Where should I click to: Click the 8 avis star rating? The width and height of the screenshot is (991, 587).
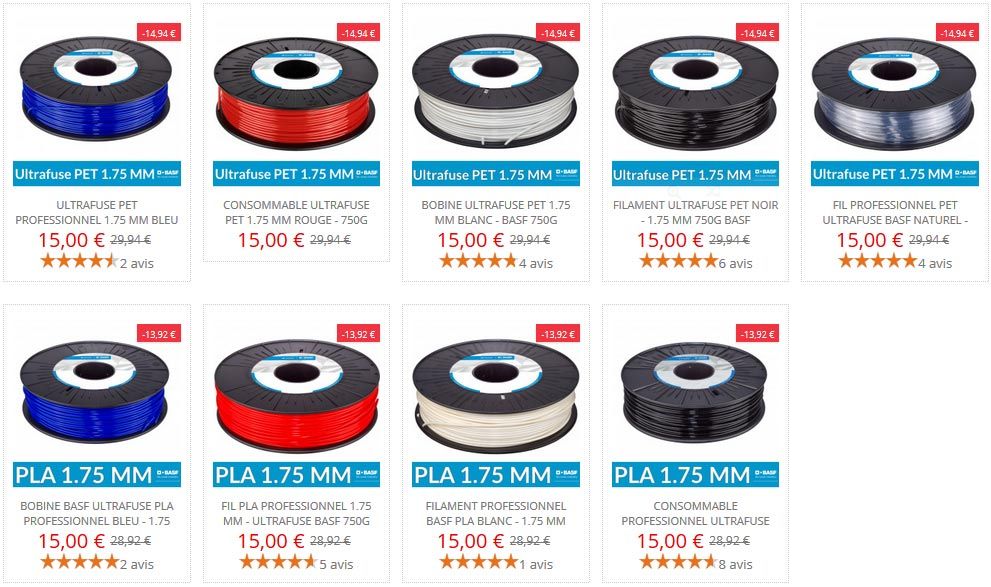(695, 562)
